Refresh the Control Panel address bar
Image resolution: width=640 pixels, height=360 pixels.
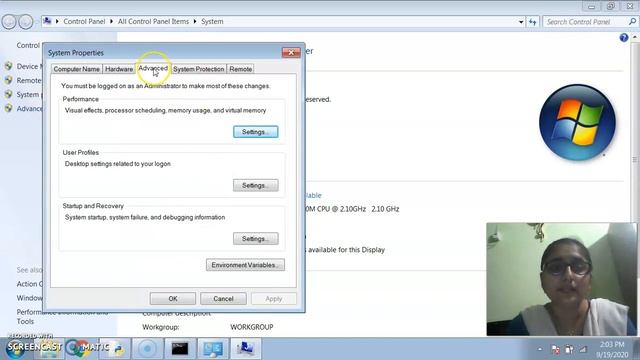point(533,22)
